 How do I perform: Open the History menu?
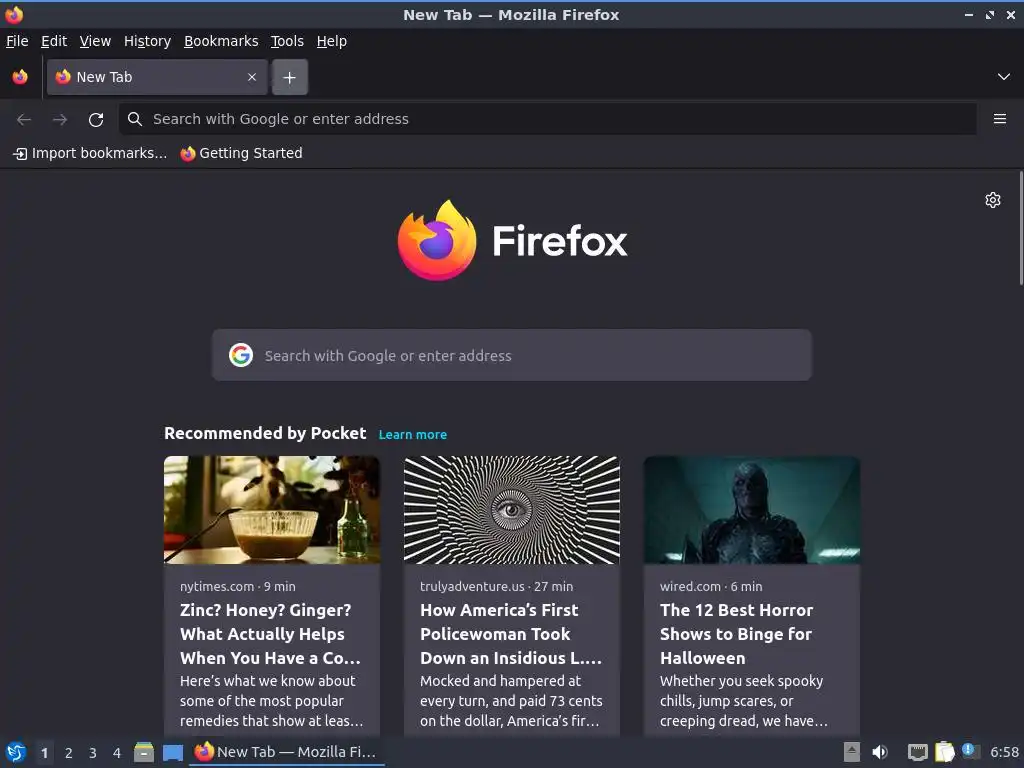pyautogui.click(x=148, y=41)
